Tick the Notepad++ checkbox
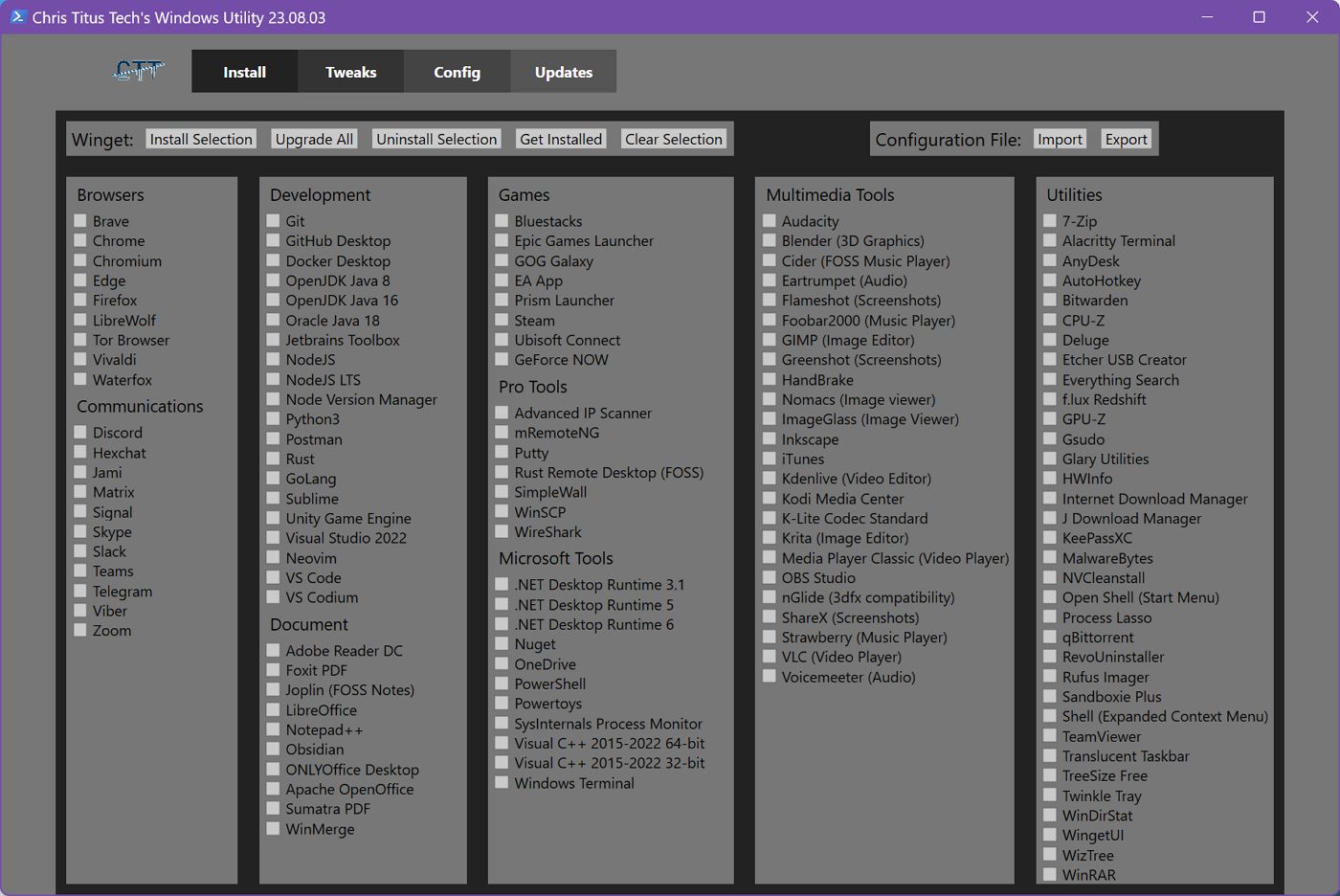 pyautogui.click(x=274, y=729)
